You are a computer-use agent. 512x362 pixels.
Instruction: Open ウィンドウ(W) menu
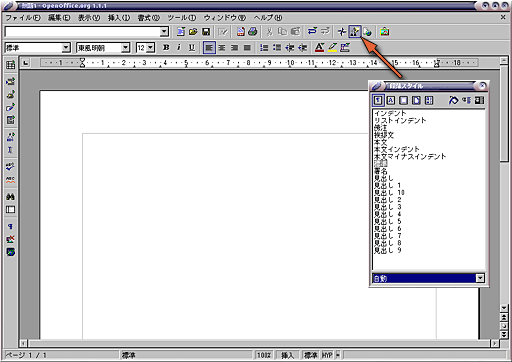[x=225, y=18]
